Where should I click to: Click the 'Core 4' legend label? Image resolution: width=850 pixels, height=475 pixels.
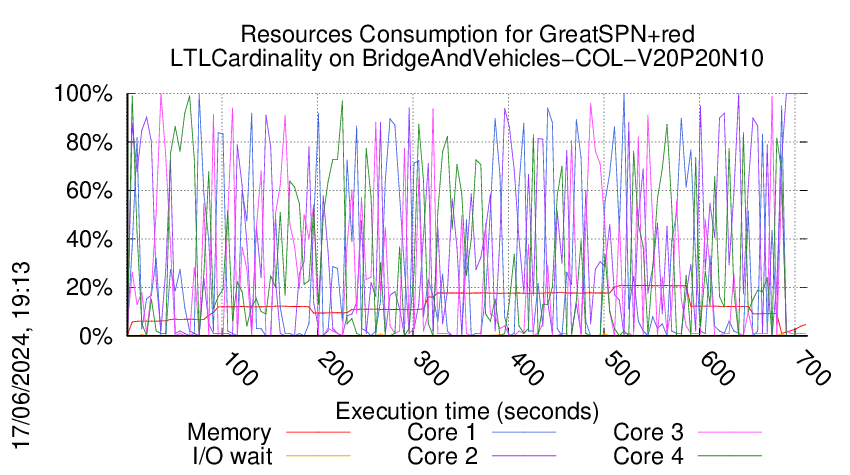(x=648, y=456)
